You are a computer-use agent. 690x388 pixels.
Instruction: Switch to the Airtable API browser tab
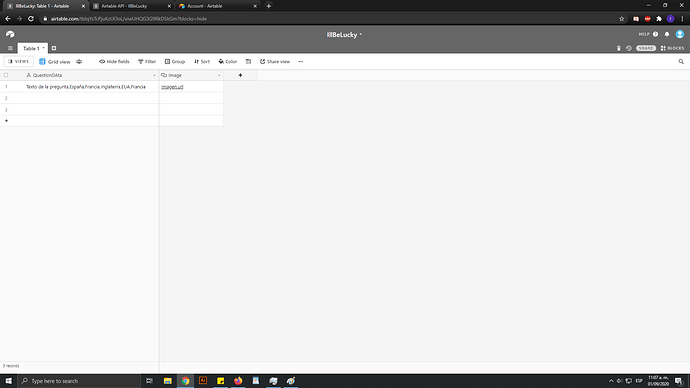point(132,6)
